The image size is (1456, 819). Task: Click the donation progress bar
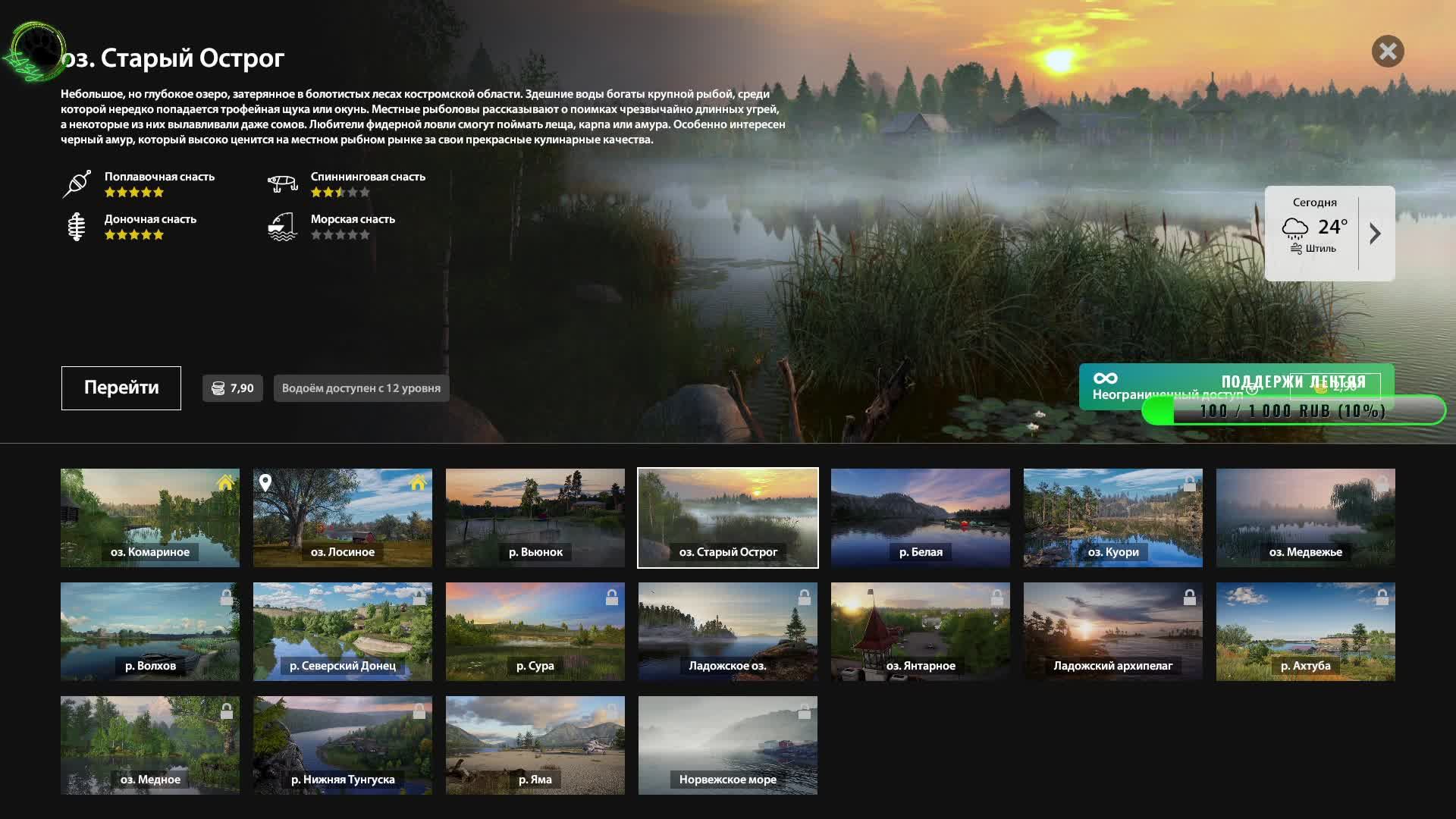point(1293,412)
